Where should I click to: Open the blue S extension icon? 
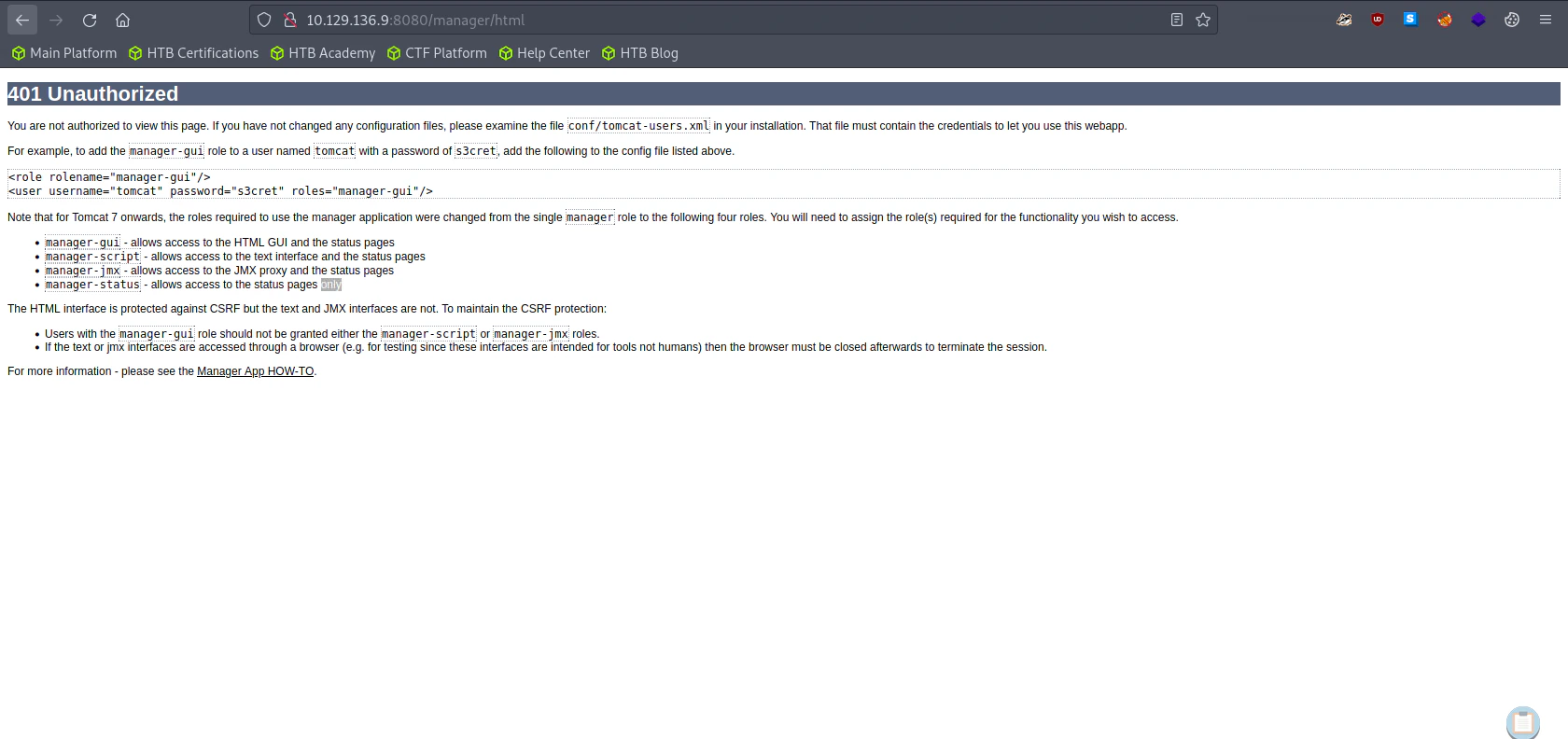tap(1410, 20)
